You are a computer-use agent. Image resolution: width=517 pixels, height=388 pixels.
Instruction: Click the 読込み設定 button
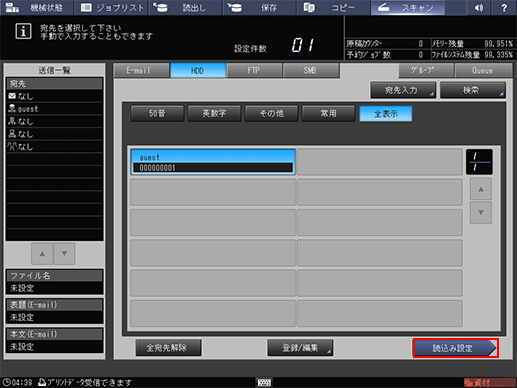tap(455, 348)
